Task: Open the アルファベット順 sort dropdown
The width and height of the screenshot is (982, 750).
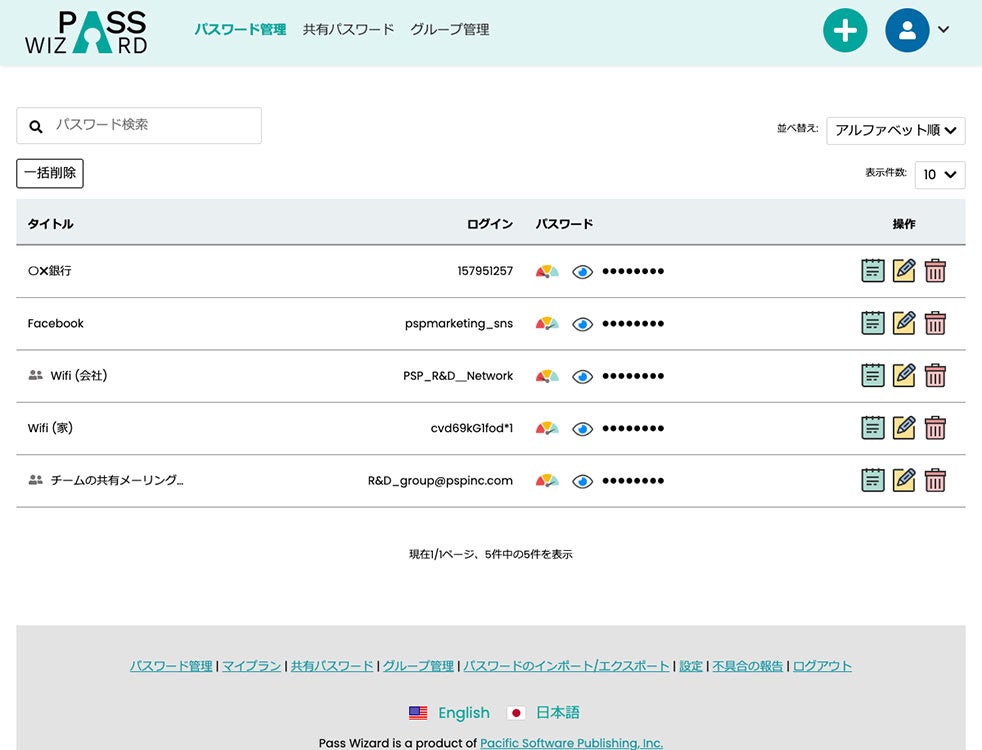Action: pos(895,130)
